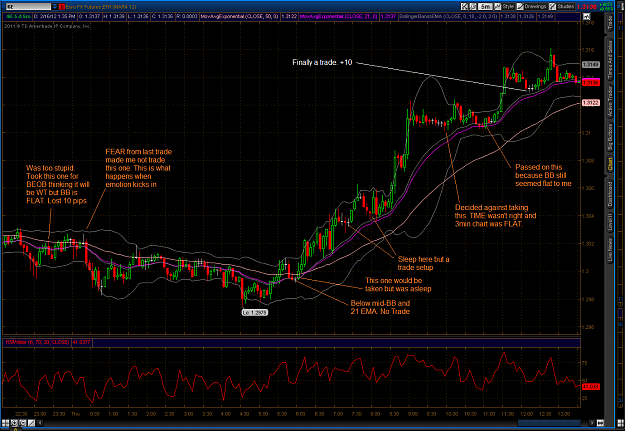Open the Active Trader sidebar tab

610,101
